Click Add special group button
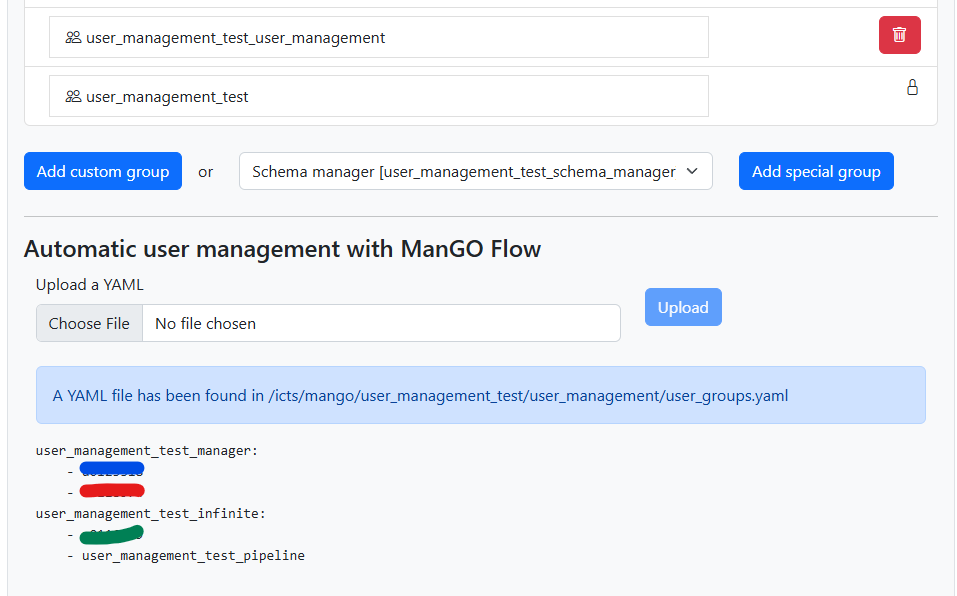Screen dimensions: 957x596 pos(816,171)
